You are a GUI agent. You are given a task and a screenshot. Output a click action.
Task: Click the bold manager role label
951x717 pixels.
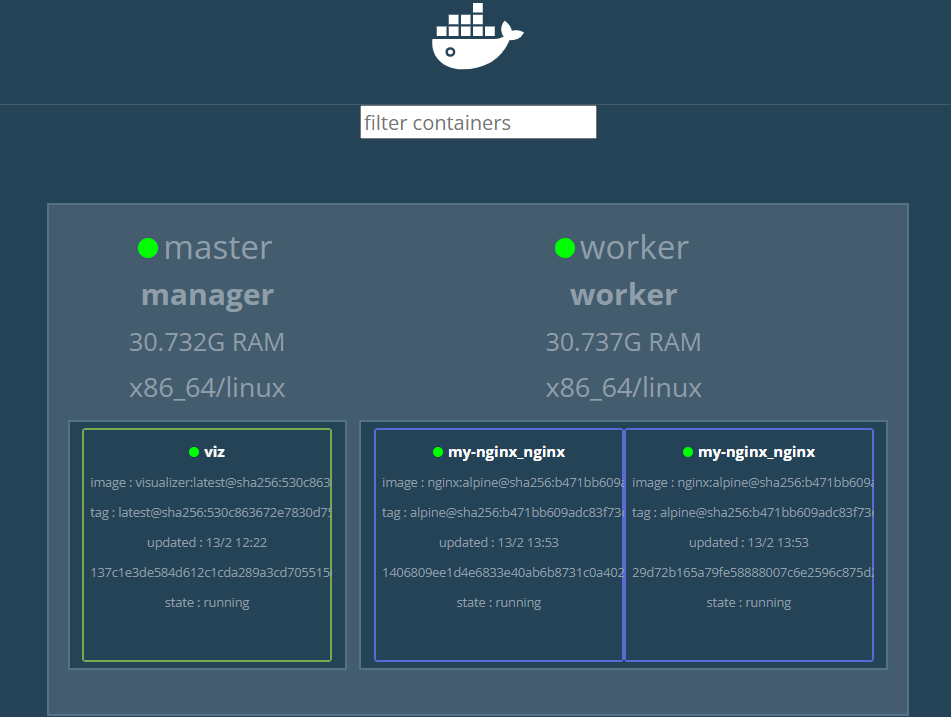coord(207,295)
